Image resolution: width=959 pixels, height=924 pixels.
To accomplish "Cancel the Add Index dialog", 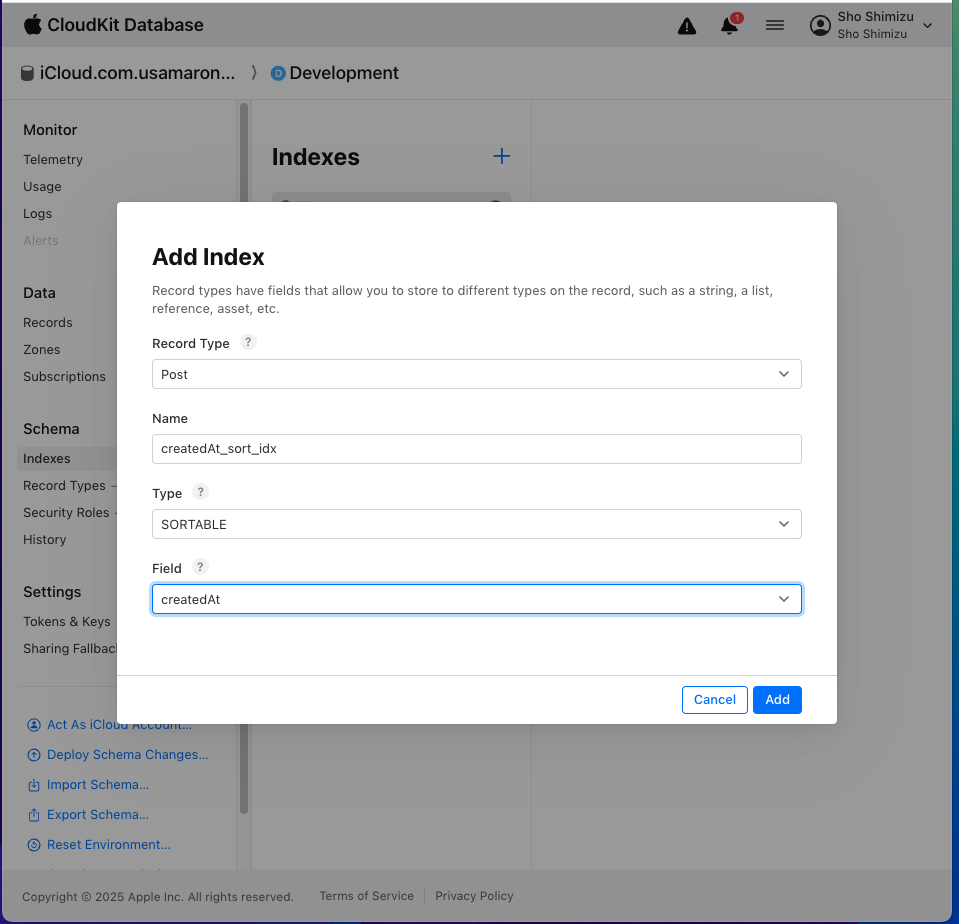I will click(x=714, y=700).
